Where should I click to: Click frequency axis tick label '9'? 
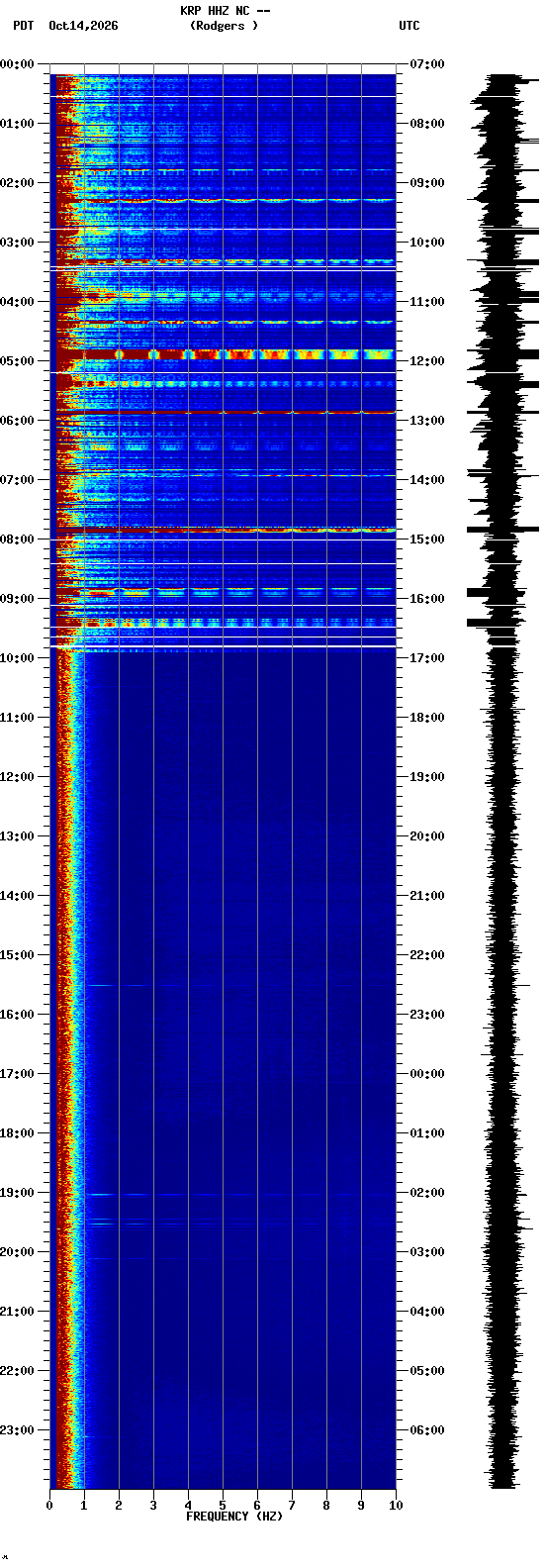361,1506
